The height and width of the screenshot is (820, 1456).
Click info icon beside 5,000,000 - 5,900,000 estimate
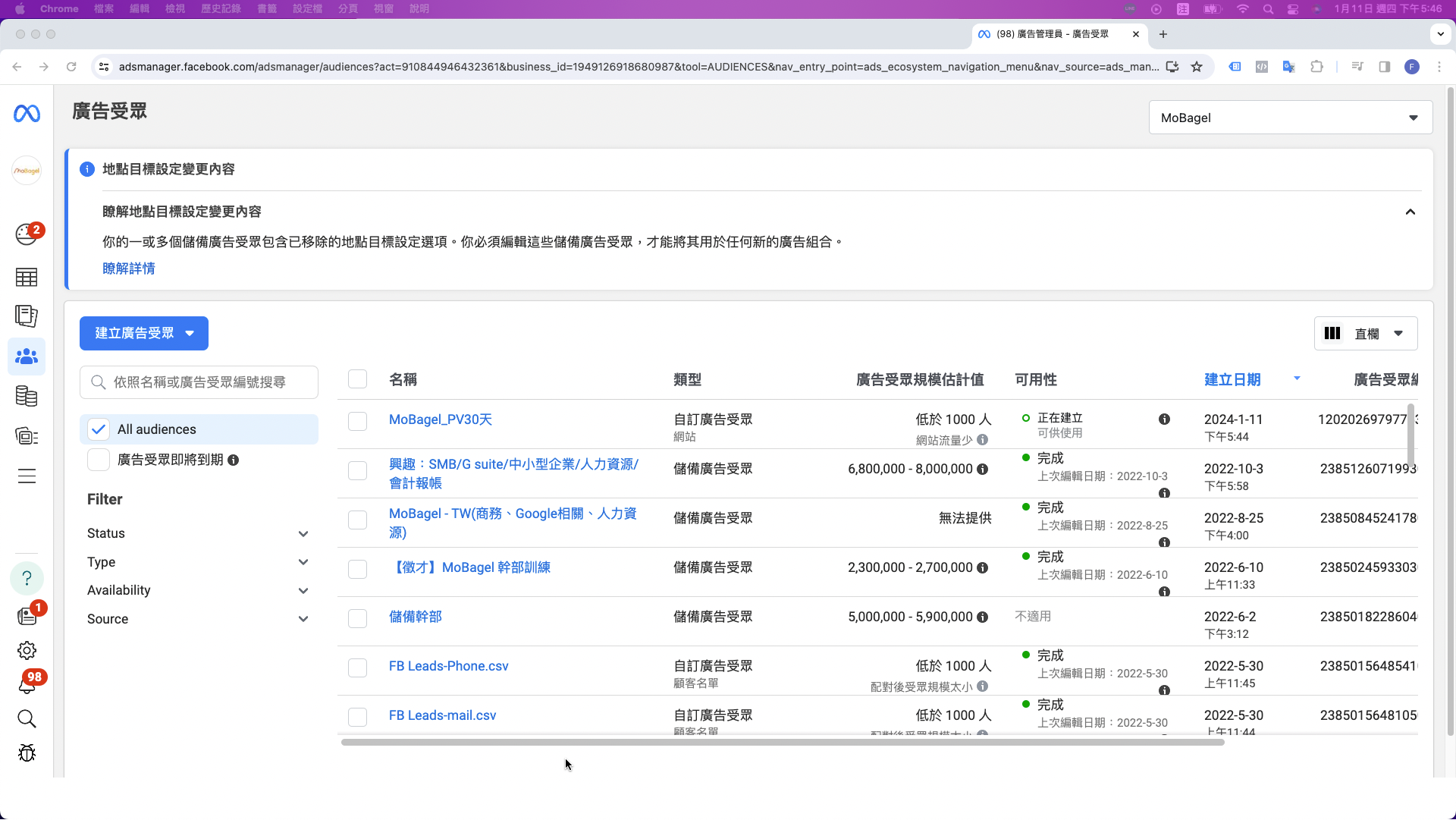[x=983, y=617]
